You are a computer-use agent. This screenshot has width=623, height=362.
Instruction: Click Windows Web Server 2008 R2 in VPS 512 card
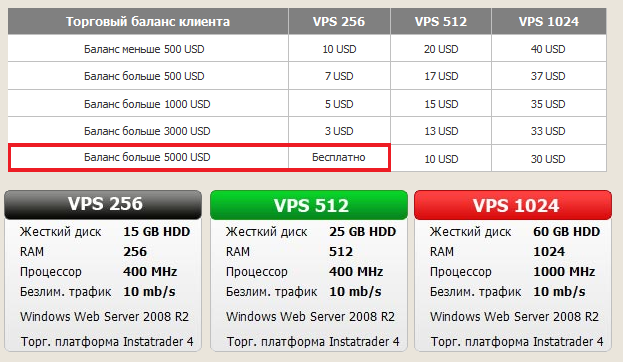310,317
